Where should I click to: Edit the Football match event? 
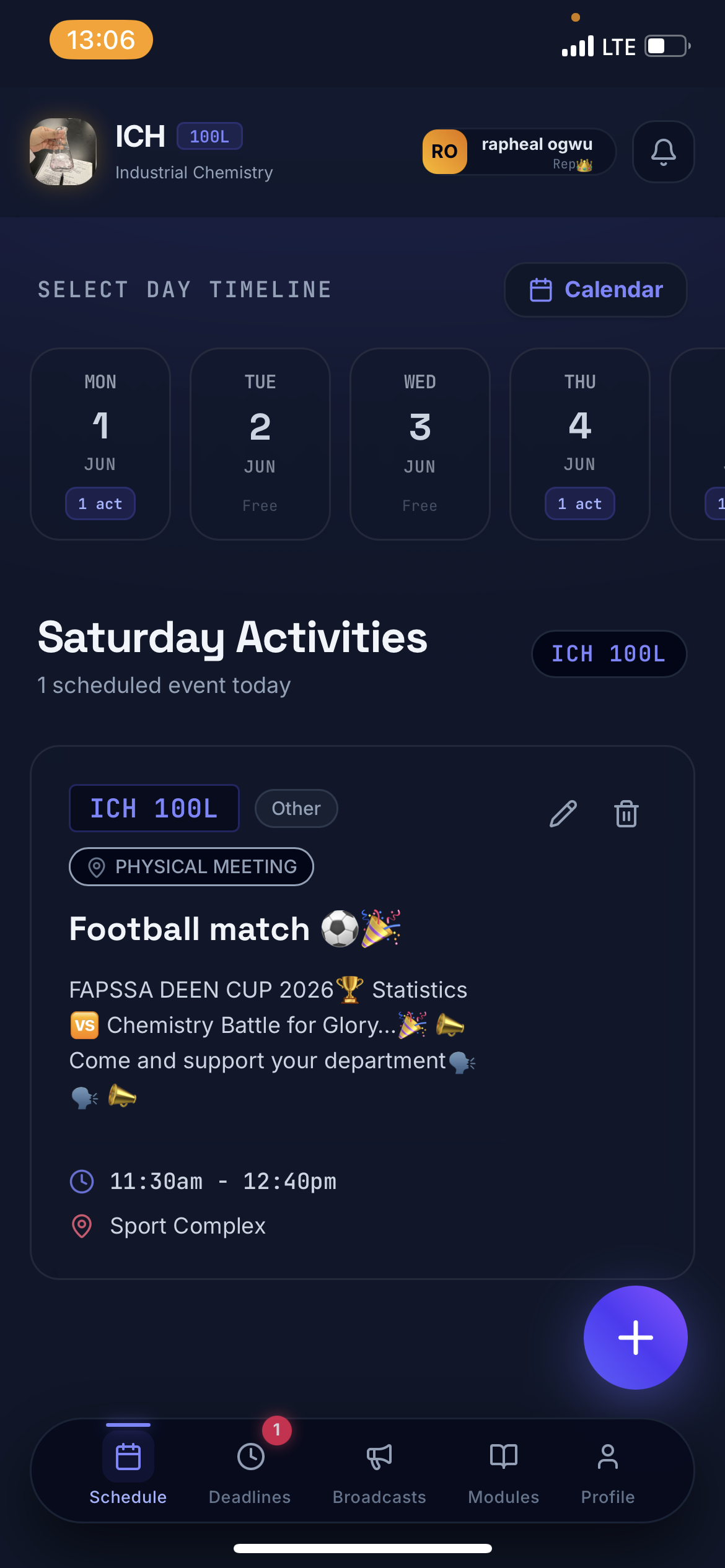pyautogui.click(x=563, y=814)
